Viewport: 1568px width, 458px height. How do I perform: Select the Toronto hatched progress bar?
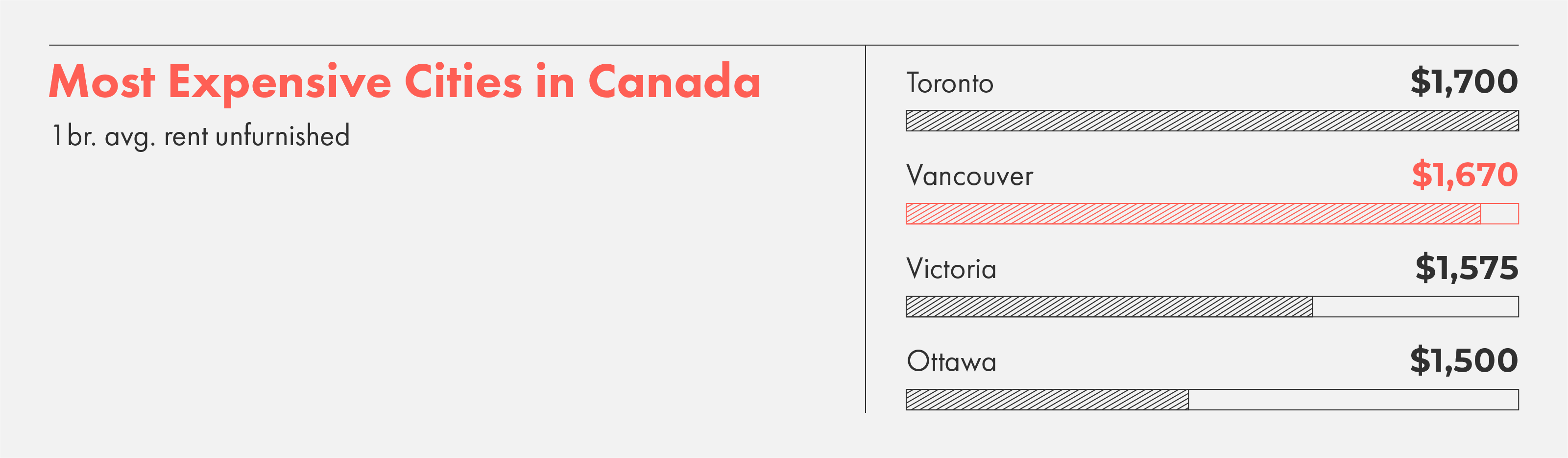pos(1212,121)
